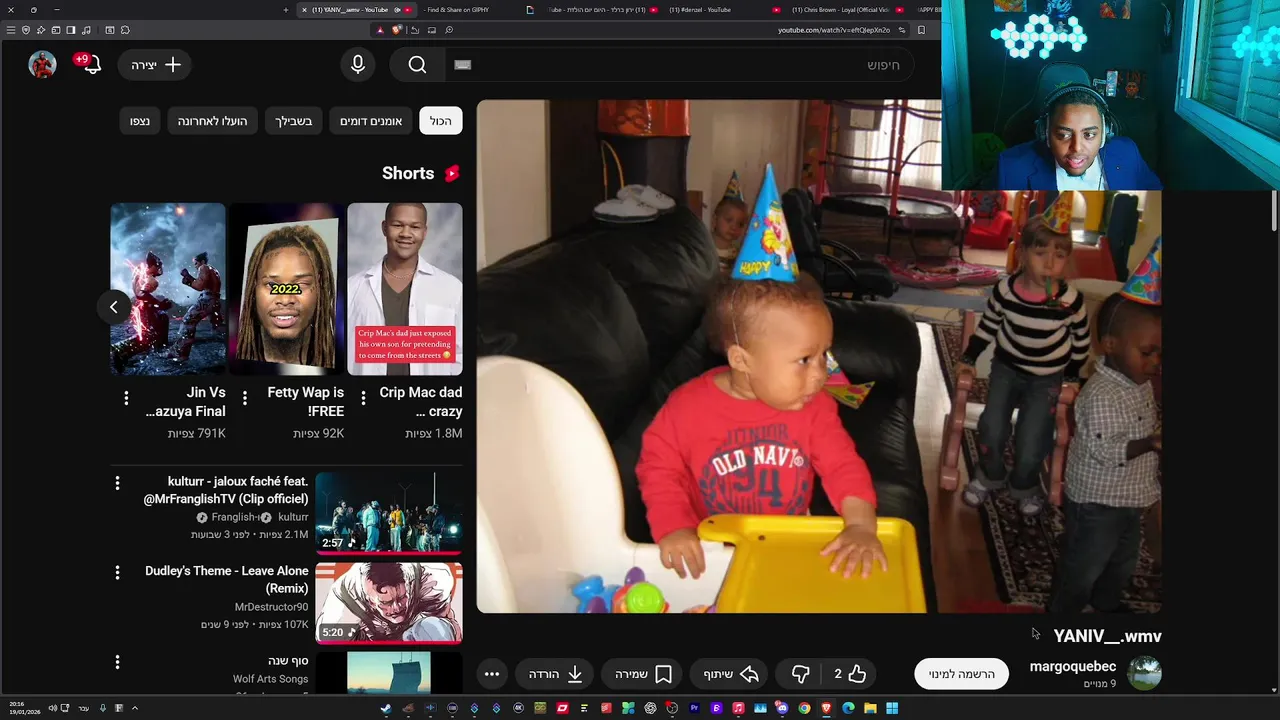Open options for סוף שנה video
The height and width of the screenshot is (720, 1280).
pyautogui.click(x=117, y=662)
